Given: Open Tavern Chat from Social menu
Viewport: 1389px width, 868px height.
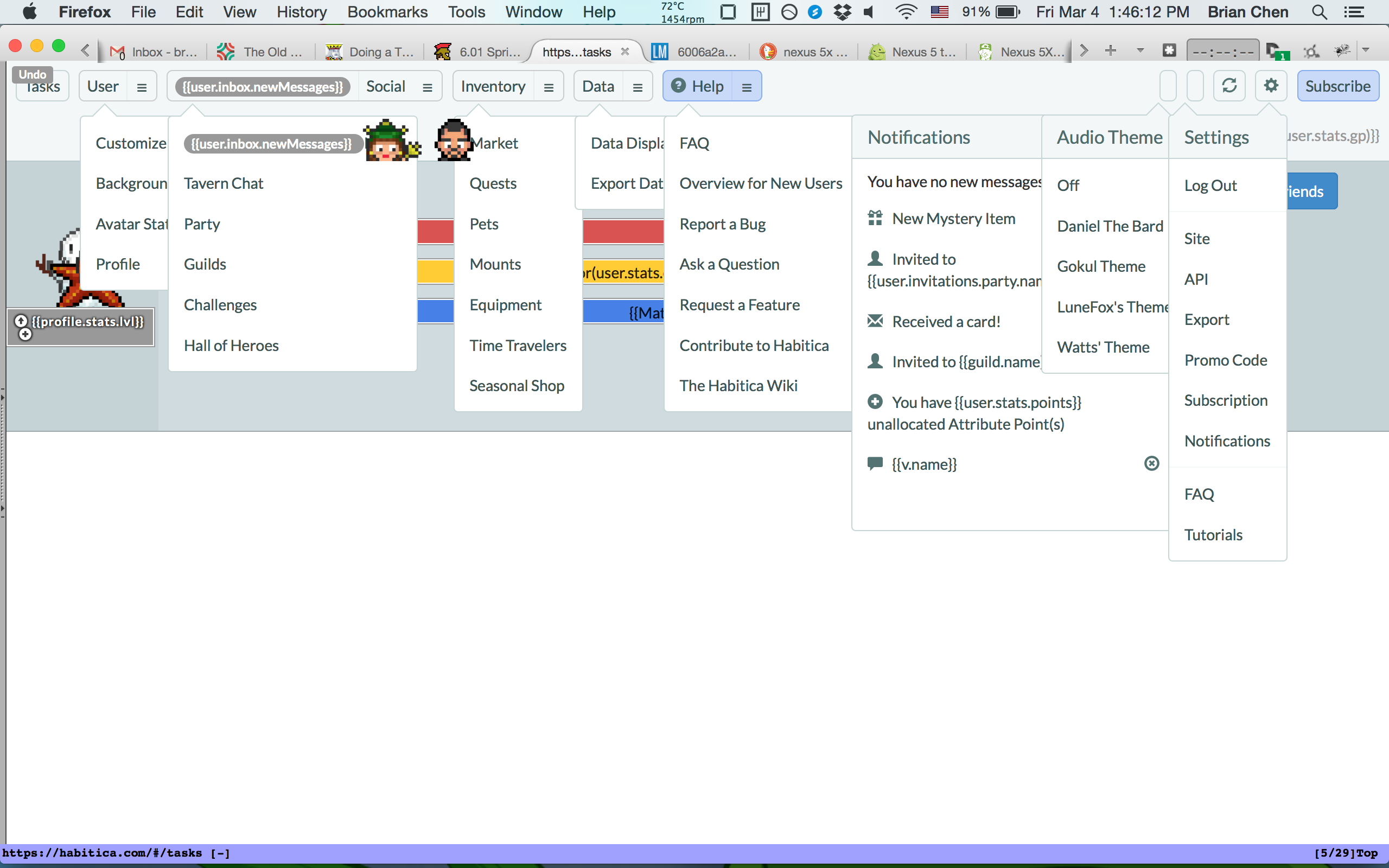Looking at the screenshot, I should (x=224, y=183).
